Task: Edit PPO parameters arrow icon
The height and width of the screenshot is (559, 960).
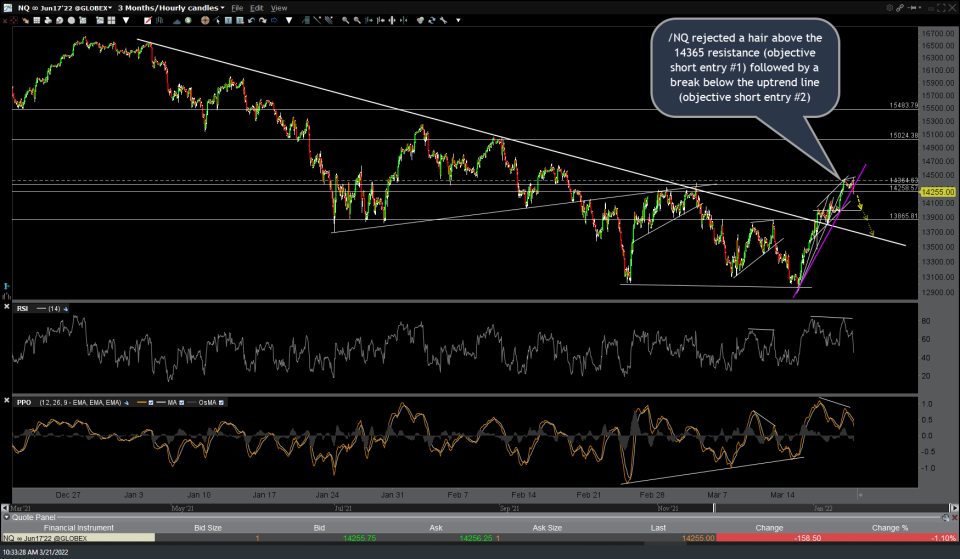Action: (x=127, y=402)
